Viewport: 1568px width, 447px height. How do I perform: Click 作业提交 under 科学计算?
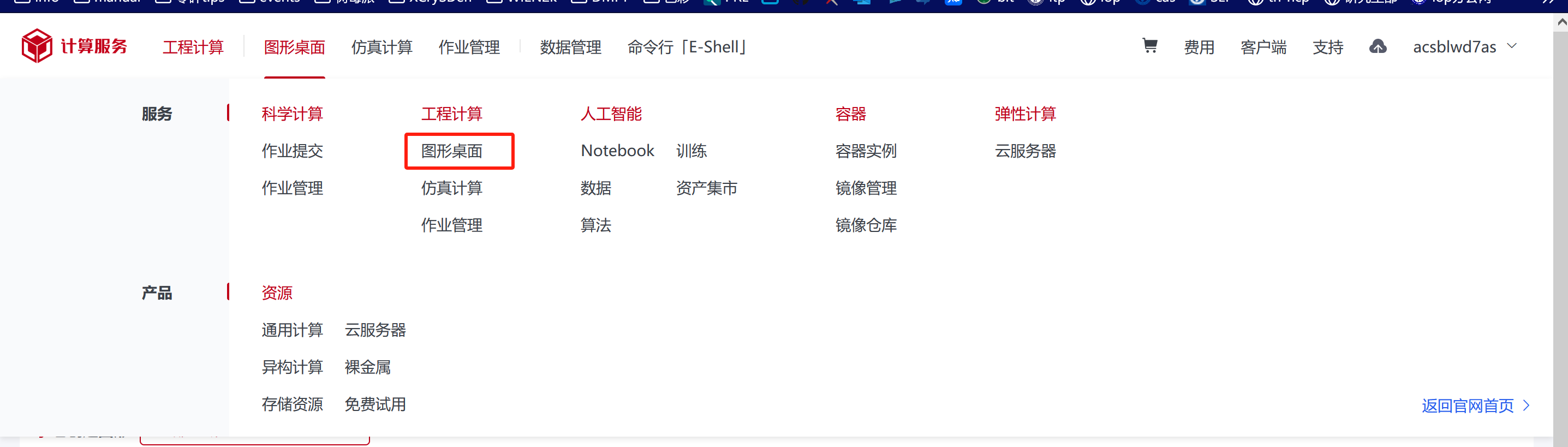pos(292,151)
